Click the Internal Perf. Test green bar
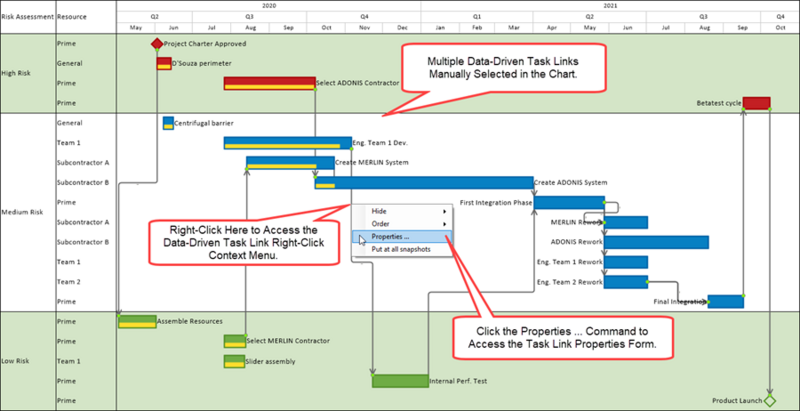The height and width of the screenshot is (411, 800). click(x=401, y=381)
